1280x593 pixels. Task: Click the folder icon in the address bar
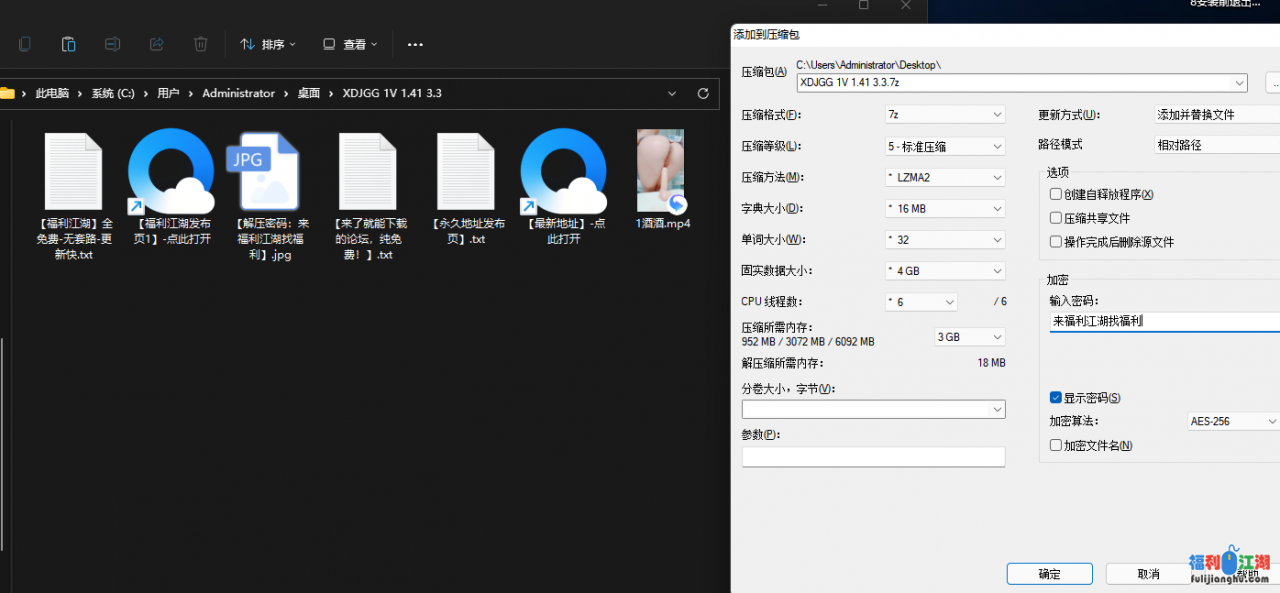click(9, 93)
